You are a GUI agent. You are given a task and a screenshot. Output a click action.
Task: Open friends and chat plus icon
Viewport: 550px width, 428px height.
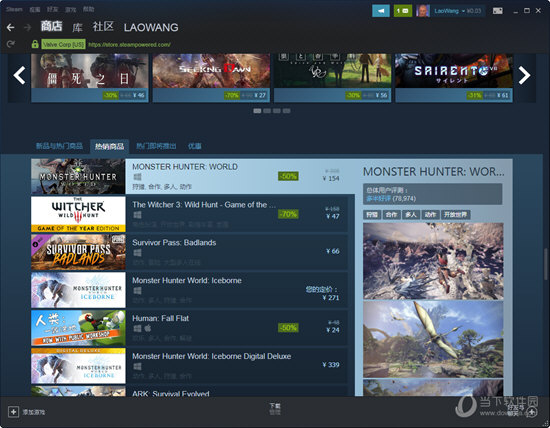point(532,412)
